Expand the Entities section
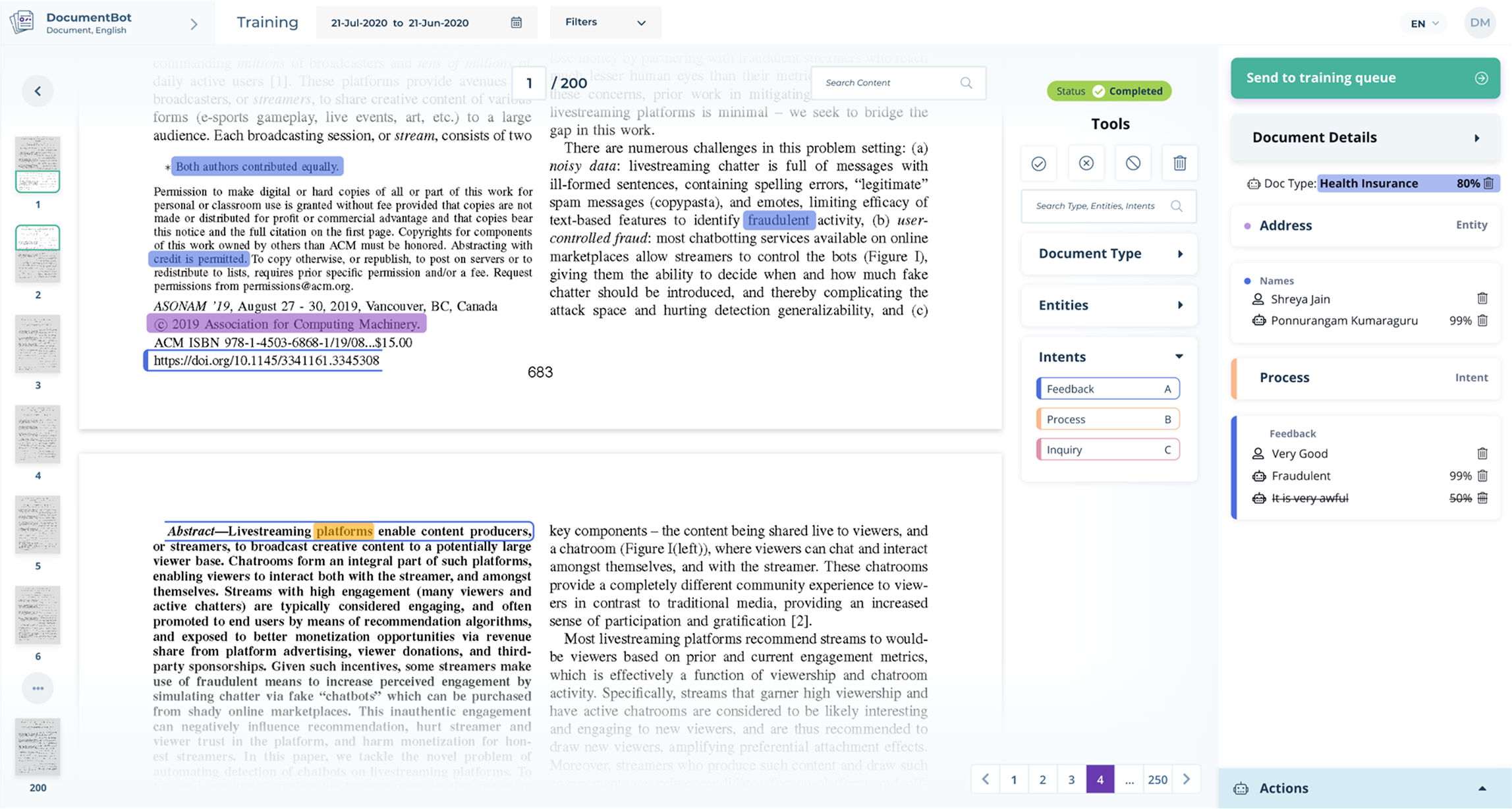 tap(1109, 305)
